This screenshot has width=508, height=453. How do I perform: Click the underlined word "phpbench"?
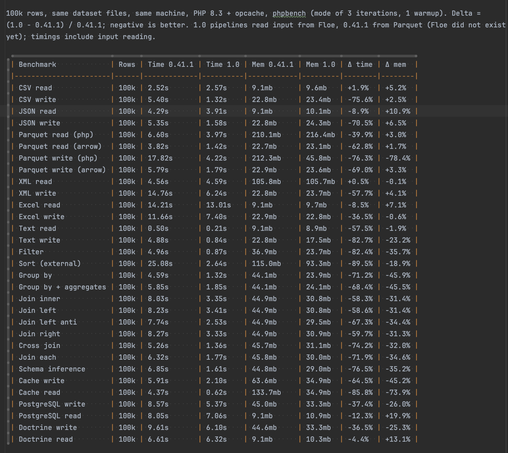click(x=289, y=13)
